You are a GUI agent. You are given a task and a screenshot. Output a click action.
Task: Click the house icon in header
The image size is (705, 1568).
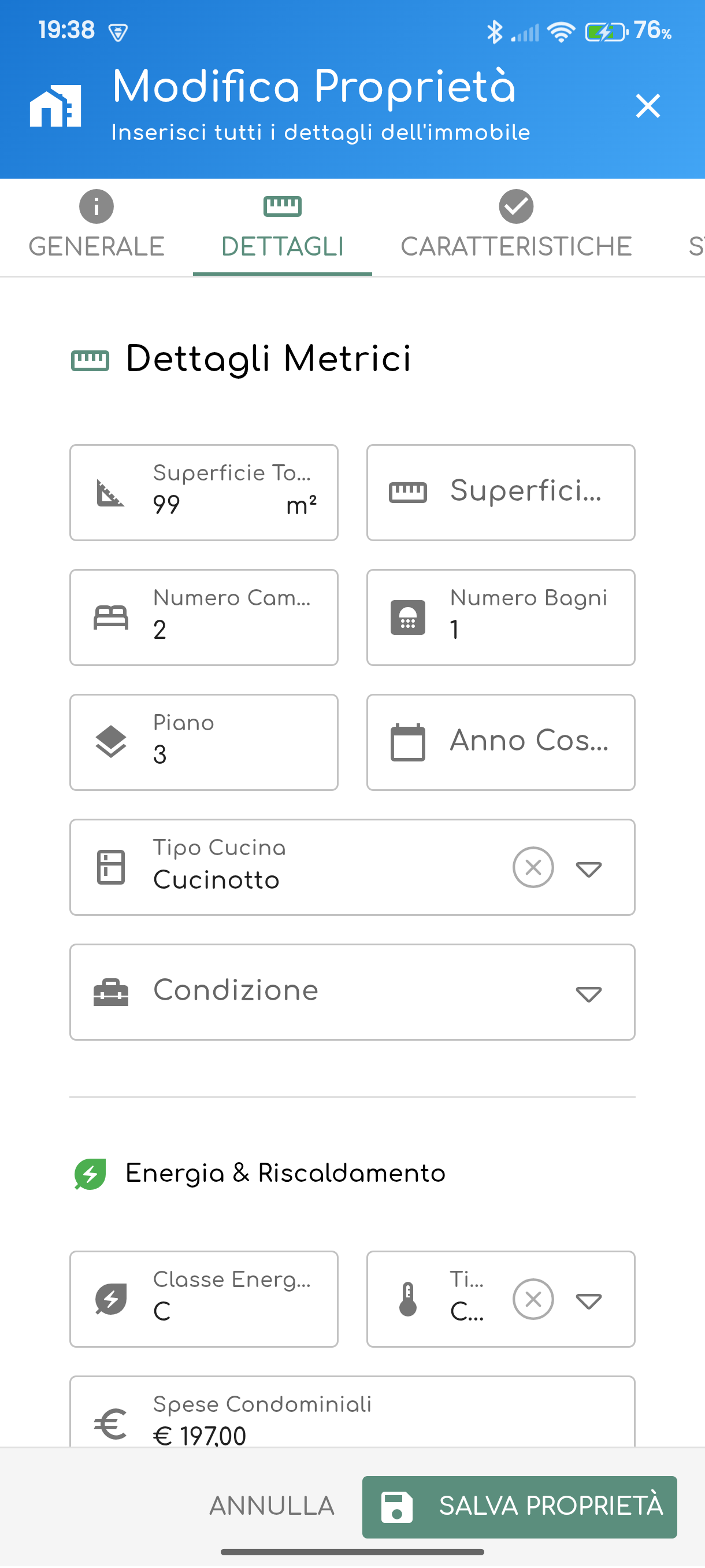coord(55,106)
